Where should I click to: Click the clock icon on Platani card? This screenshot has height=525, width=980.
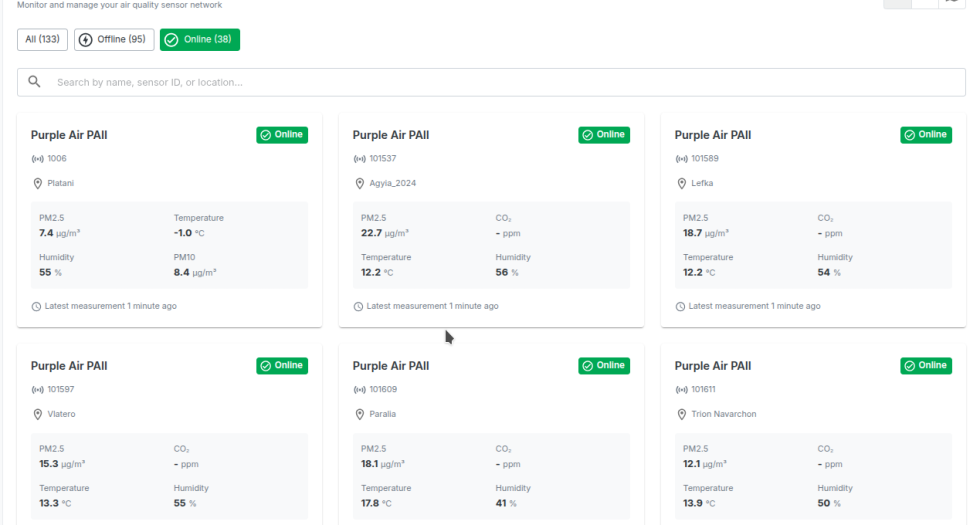click(37, 307)
